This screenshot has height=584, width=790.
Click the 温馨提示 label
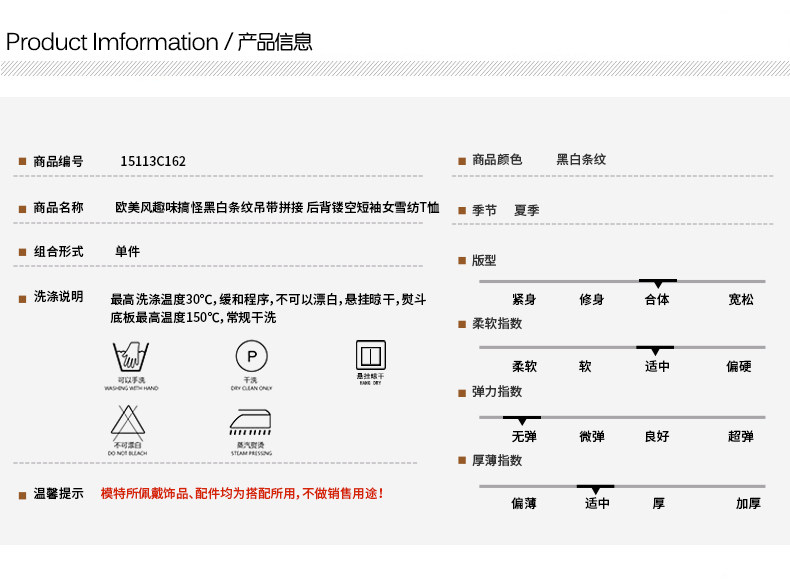point(58,493)
